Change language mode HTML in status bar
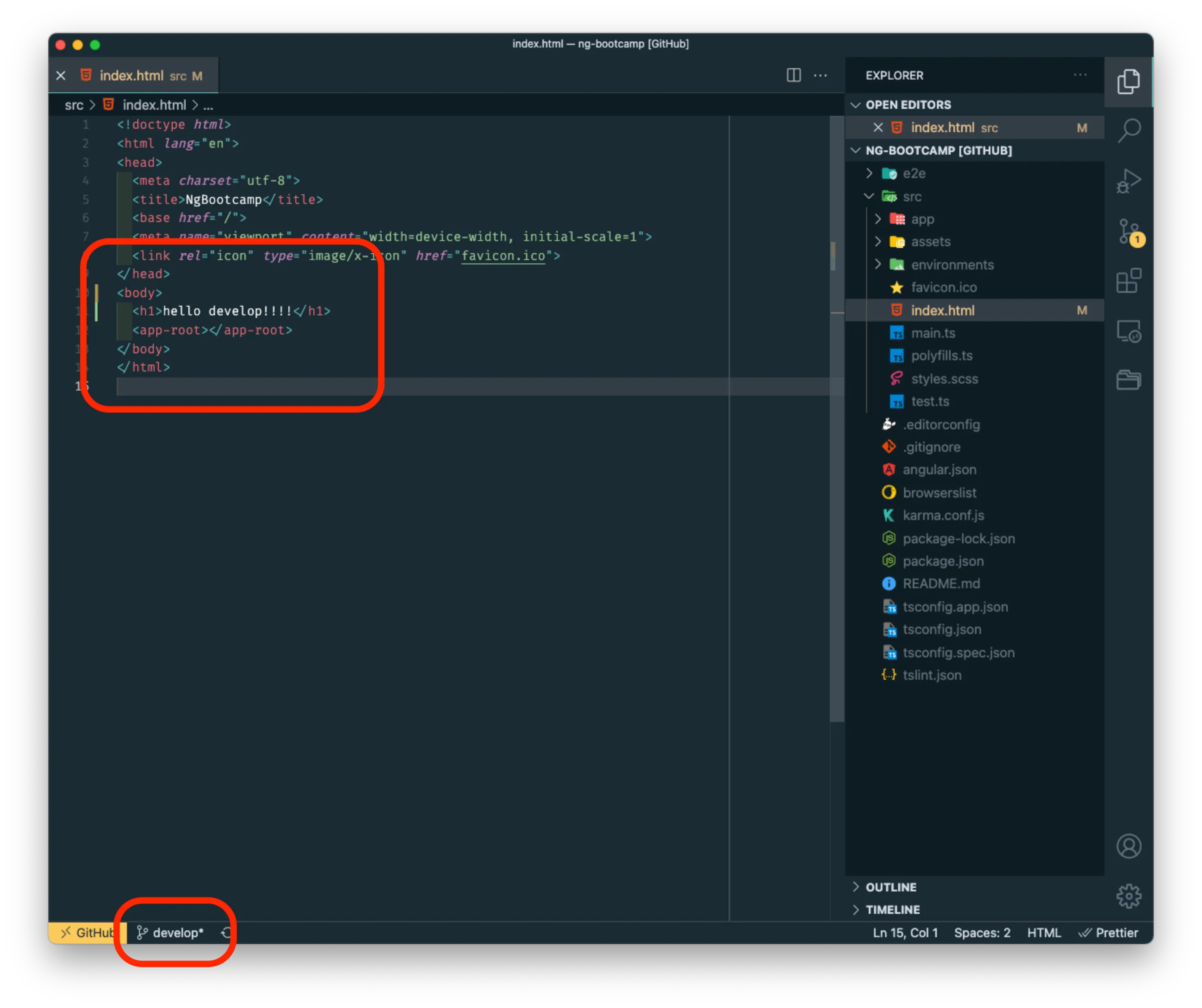The image size is (1202, 1008). [x=1044, y=932]
